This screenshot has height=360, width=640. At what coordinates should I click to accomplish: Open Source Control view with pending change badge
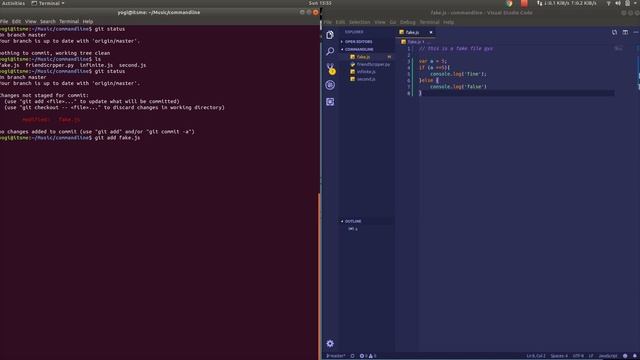[x=331, y=68]
